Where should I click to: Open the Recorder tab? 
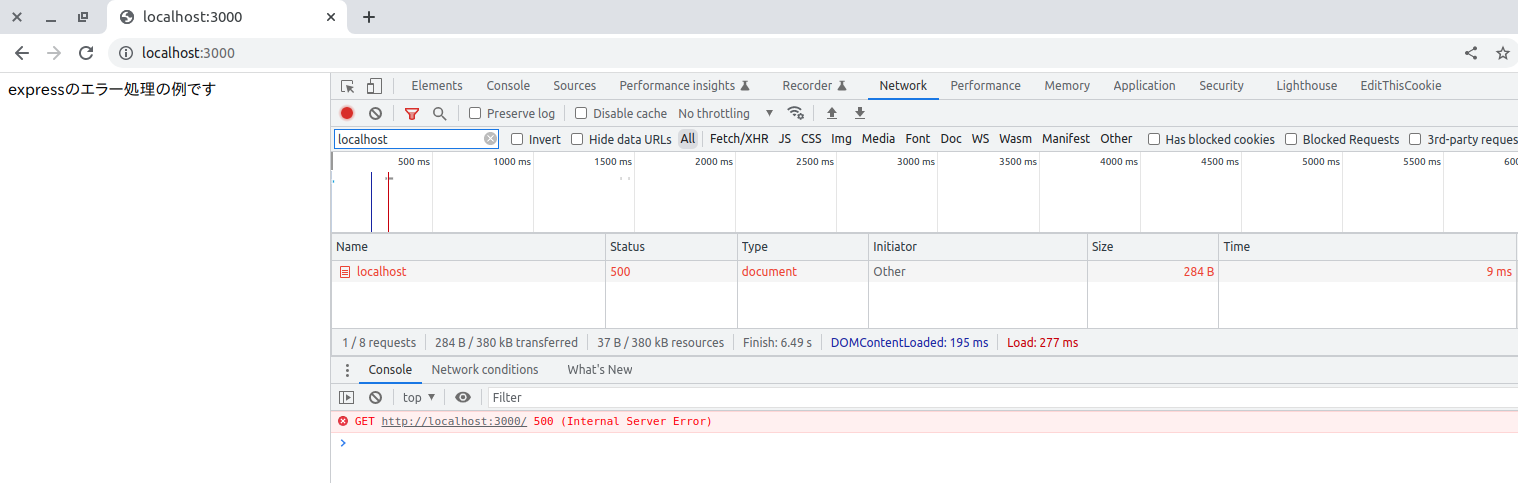(815, 86)
